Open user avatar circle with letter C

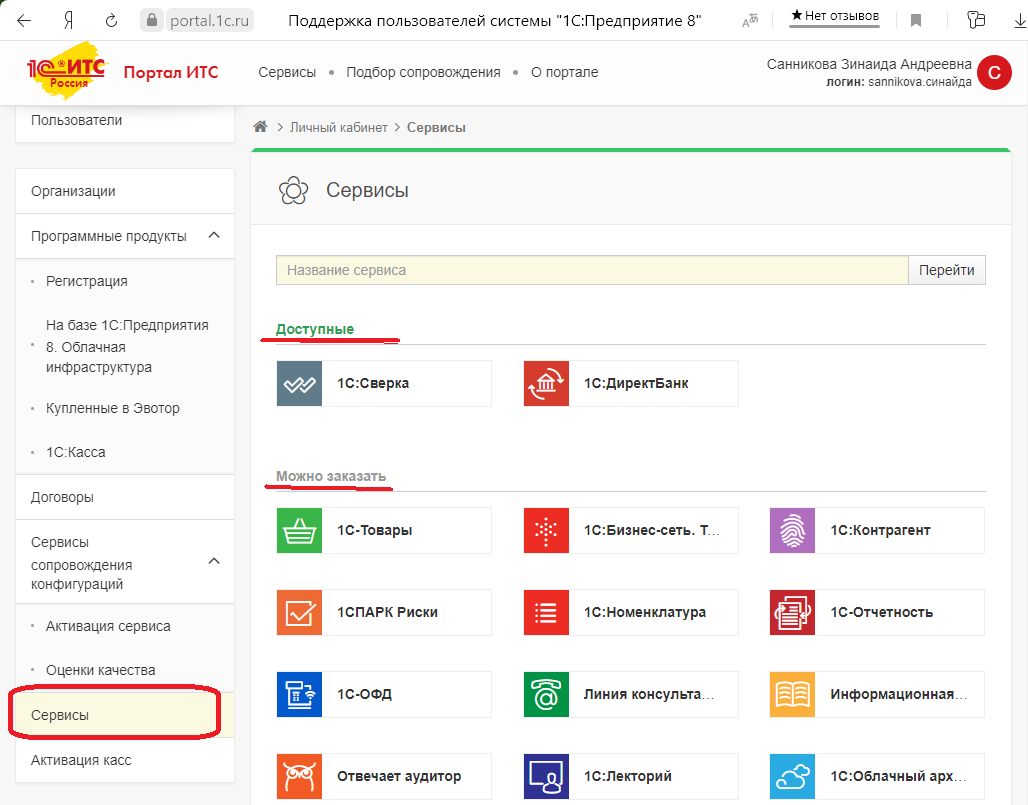[x=994, y=73]
